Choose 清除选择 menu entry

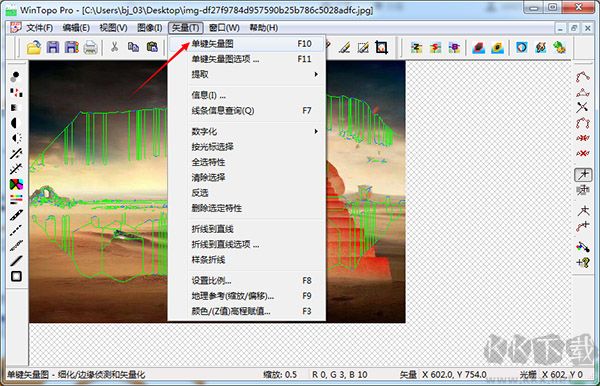click(x=247, y=178)
